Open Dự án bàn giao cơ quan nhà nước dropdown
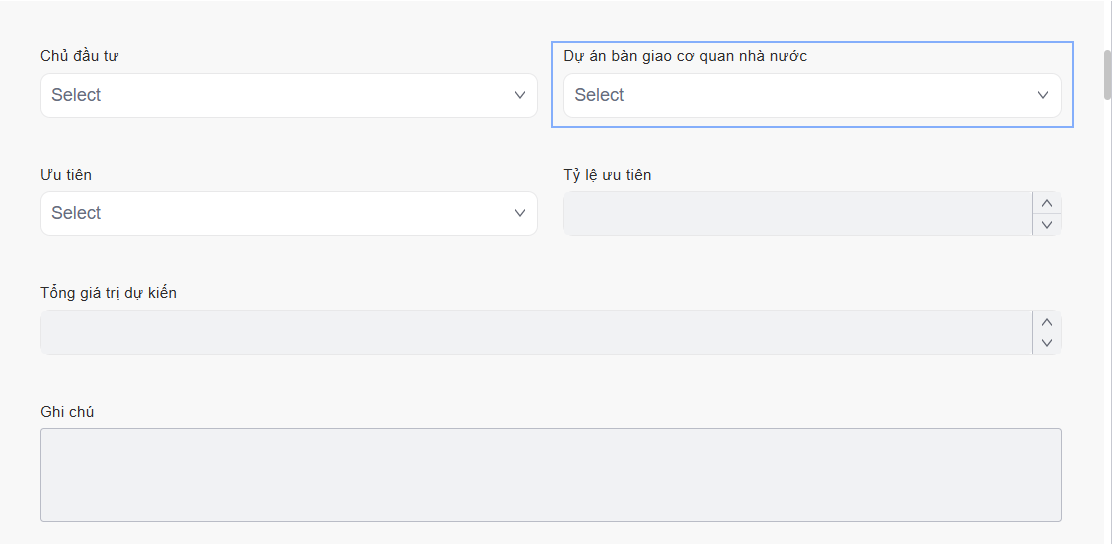This screenshot has height=544, width=1112. coord(795,95)
